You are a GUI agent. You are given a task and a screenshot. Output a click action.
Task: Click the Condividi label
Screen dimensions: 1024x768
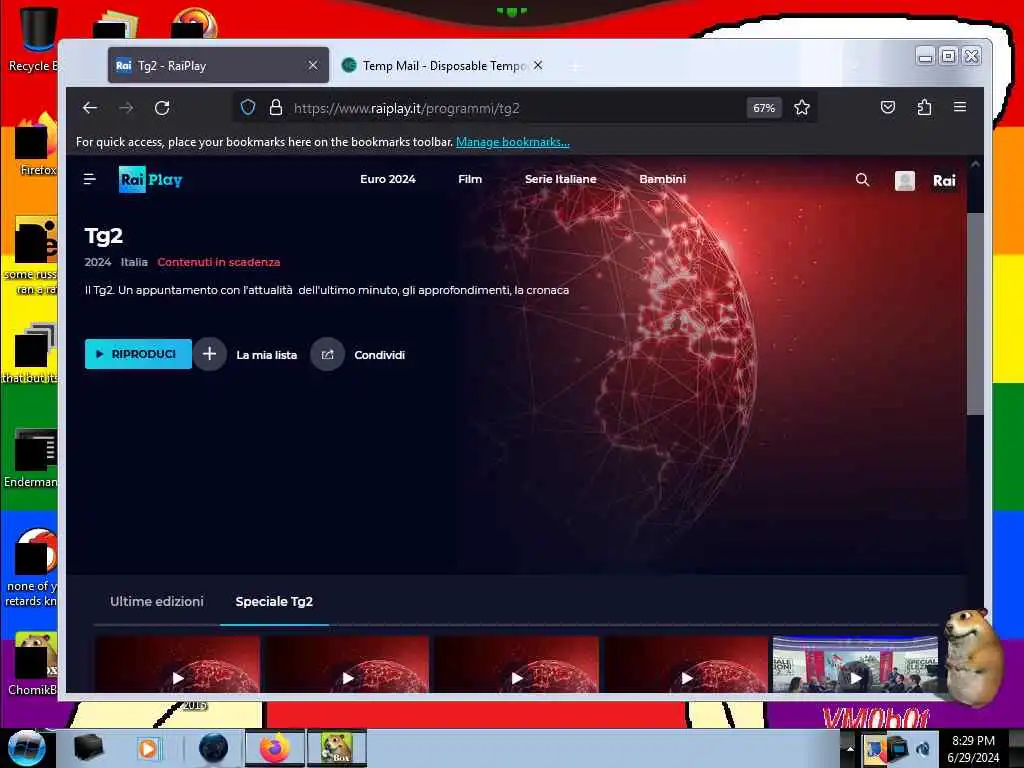point(379,355)
